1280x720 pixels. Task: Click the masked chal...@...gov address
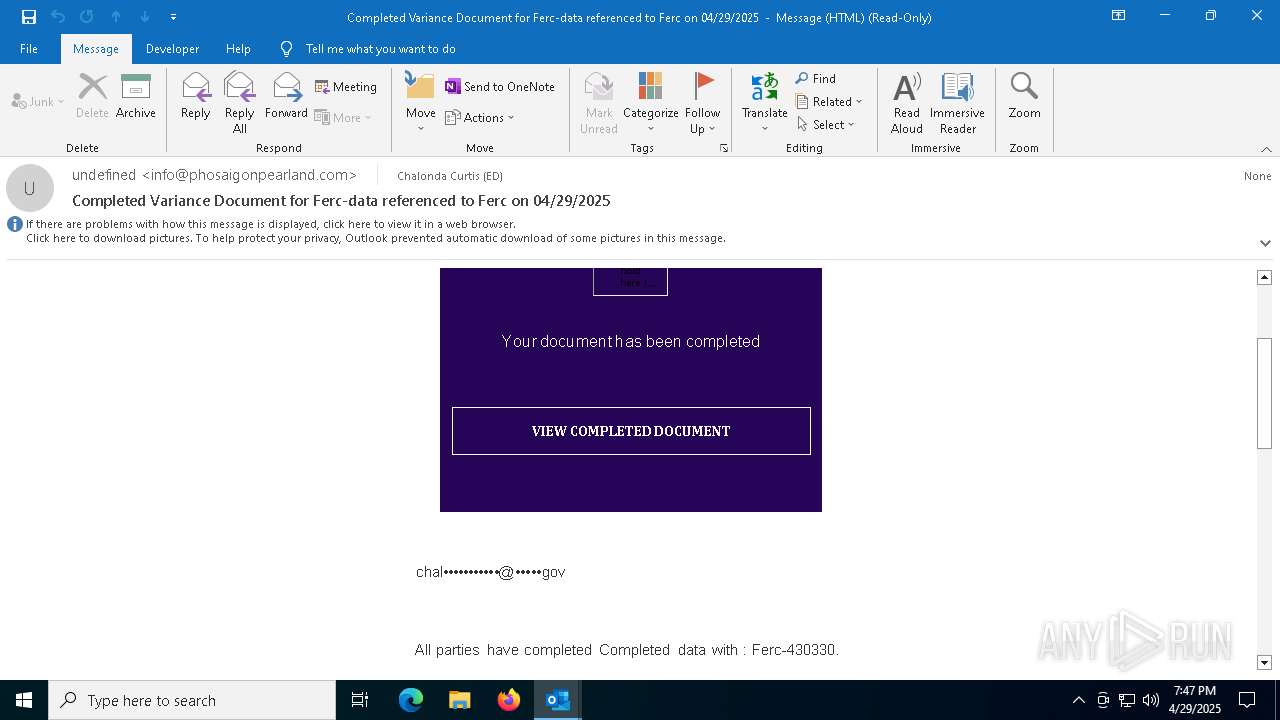point(490,572)
